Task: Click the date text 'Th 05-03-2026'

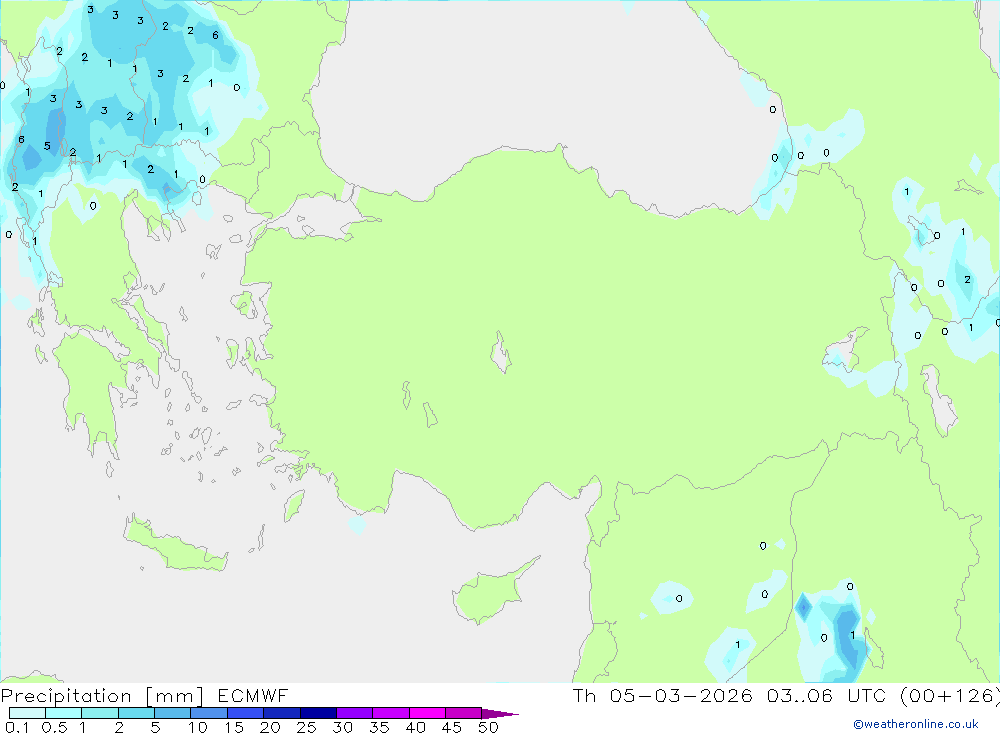Action: pyautogui.click(x=663, y=695)
